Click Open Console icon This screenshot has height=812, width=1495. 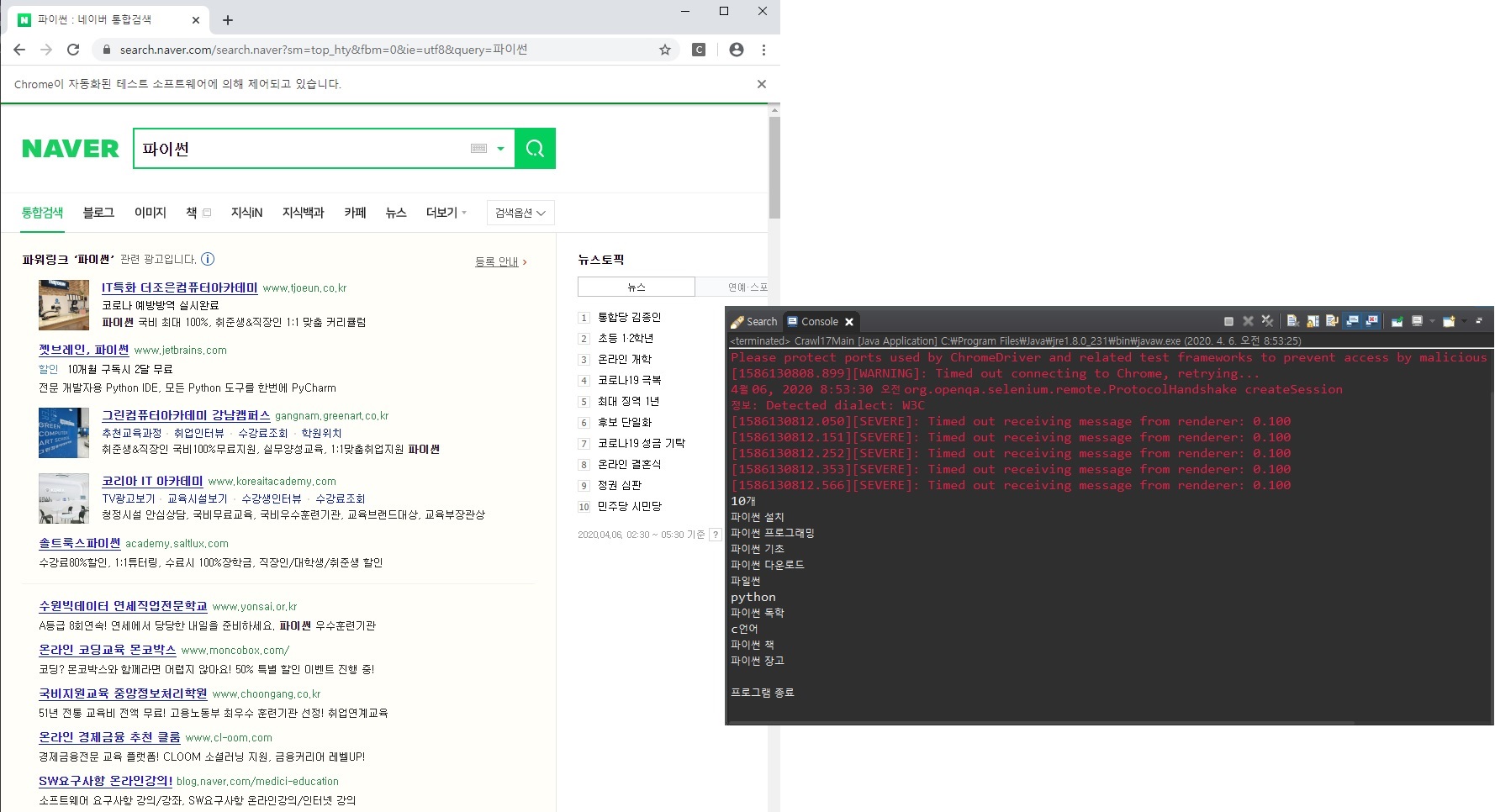1449,321
